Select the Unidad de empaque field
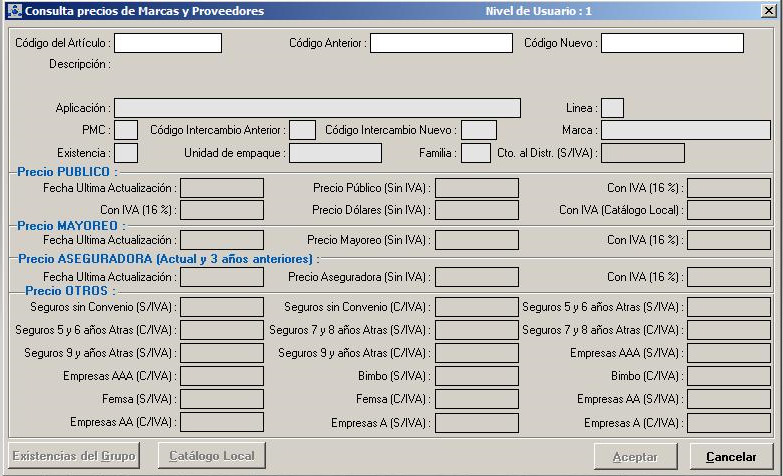Viewport: 783px width, 476px height. (335, 153)
